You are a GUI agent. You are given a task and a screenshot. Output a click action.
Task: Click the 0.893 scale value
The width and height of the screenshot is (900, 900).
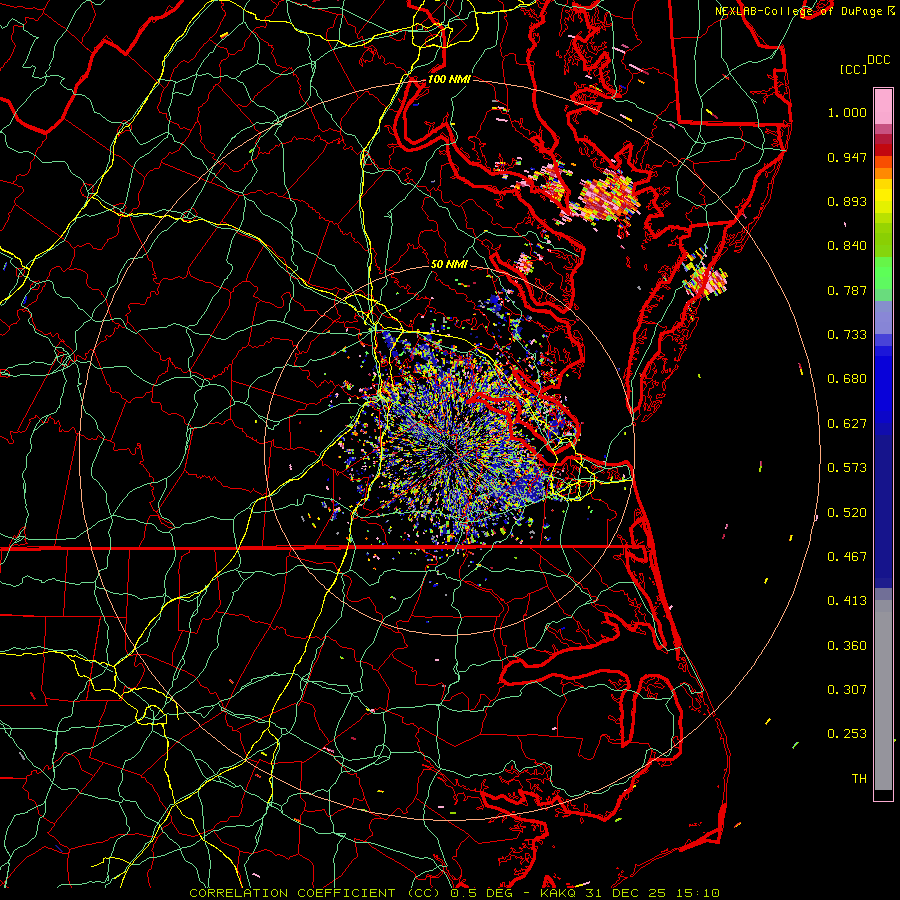pyautogui.click(x=847, y=201)
